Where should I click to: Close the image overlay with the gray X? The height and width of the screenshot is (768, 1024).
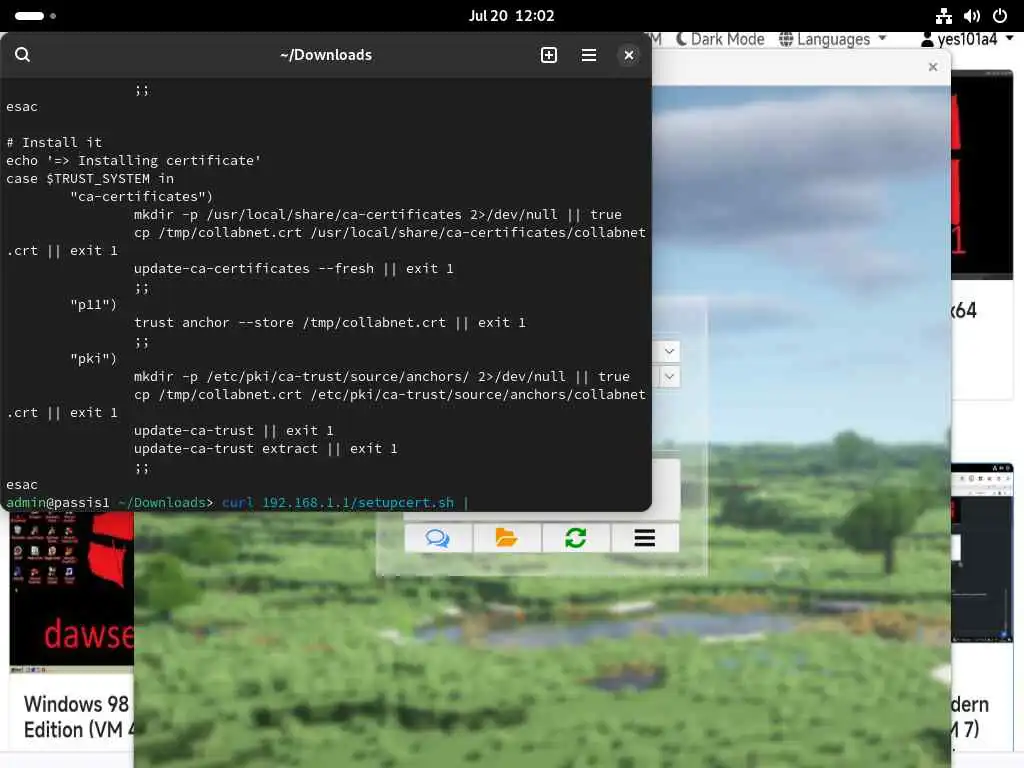point(933,67)
